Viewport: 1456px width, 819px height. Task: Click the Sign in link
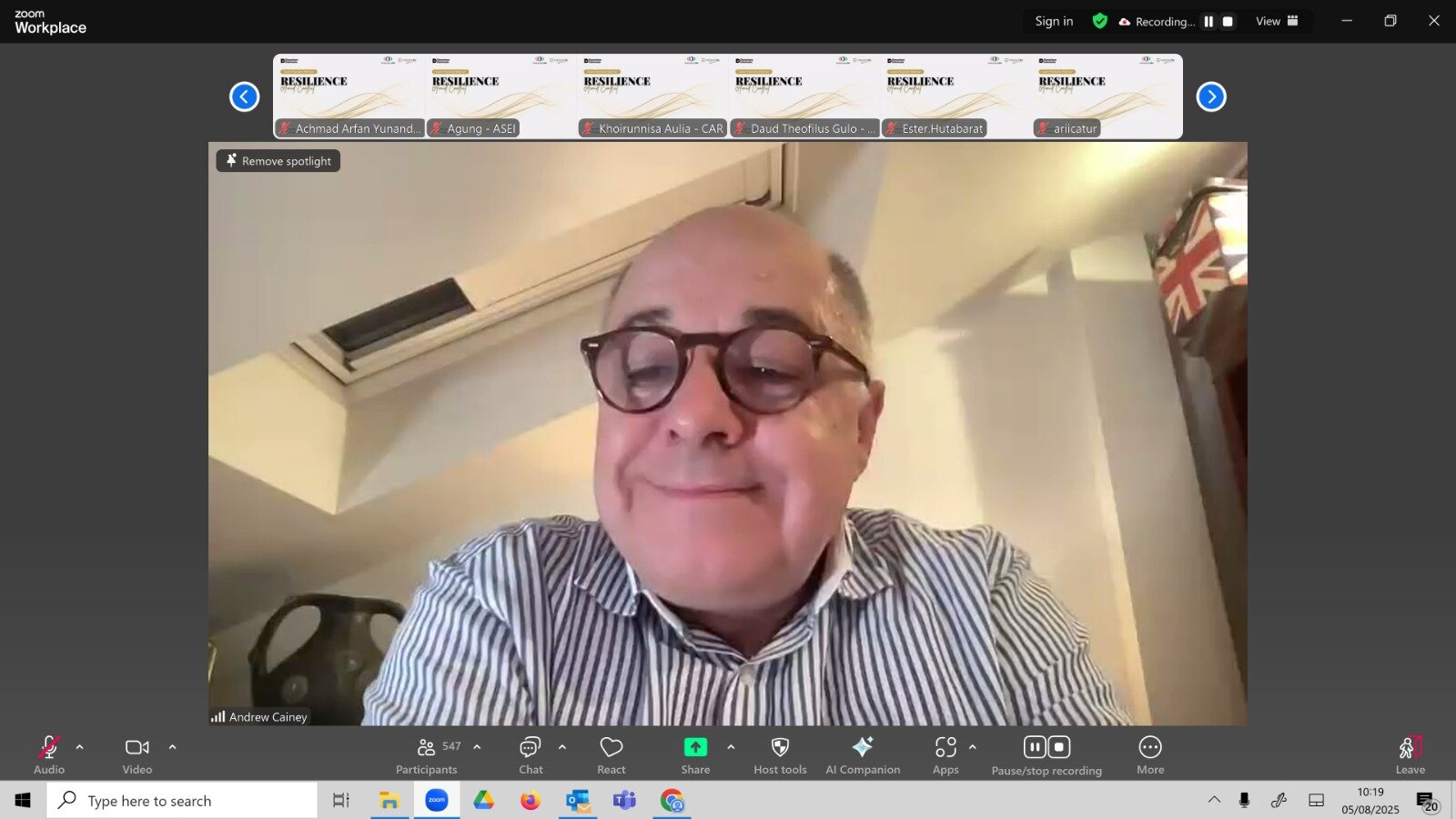[1054, 21]
